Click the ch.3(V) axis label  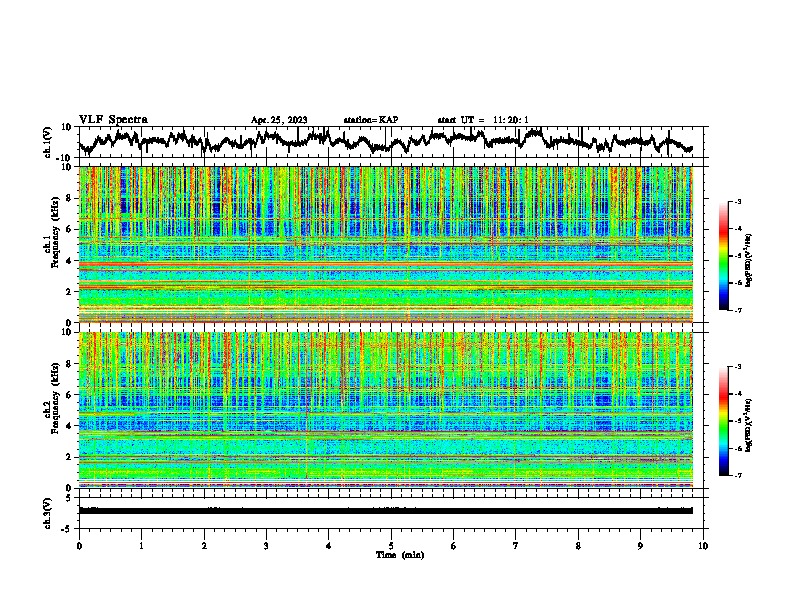[x=48, y=514]
